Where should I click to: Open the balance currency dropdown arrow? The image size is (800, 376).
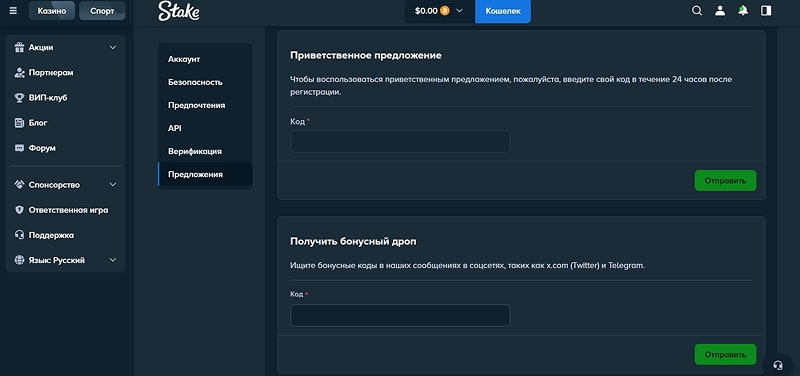coord(459,11)
